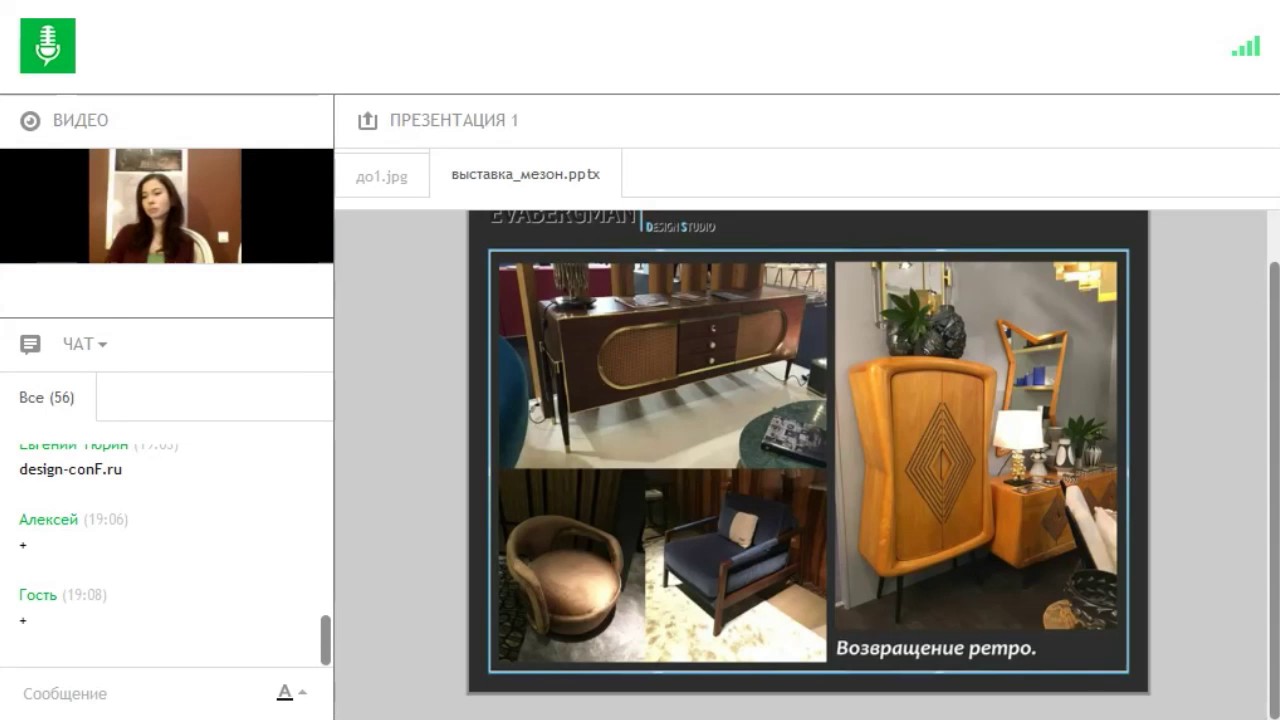The image size is (1280, 720).
Task: Click the chat speech bubble icon
Action: (x=30, y=344)
